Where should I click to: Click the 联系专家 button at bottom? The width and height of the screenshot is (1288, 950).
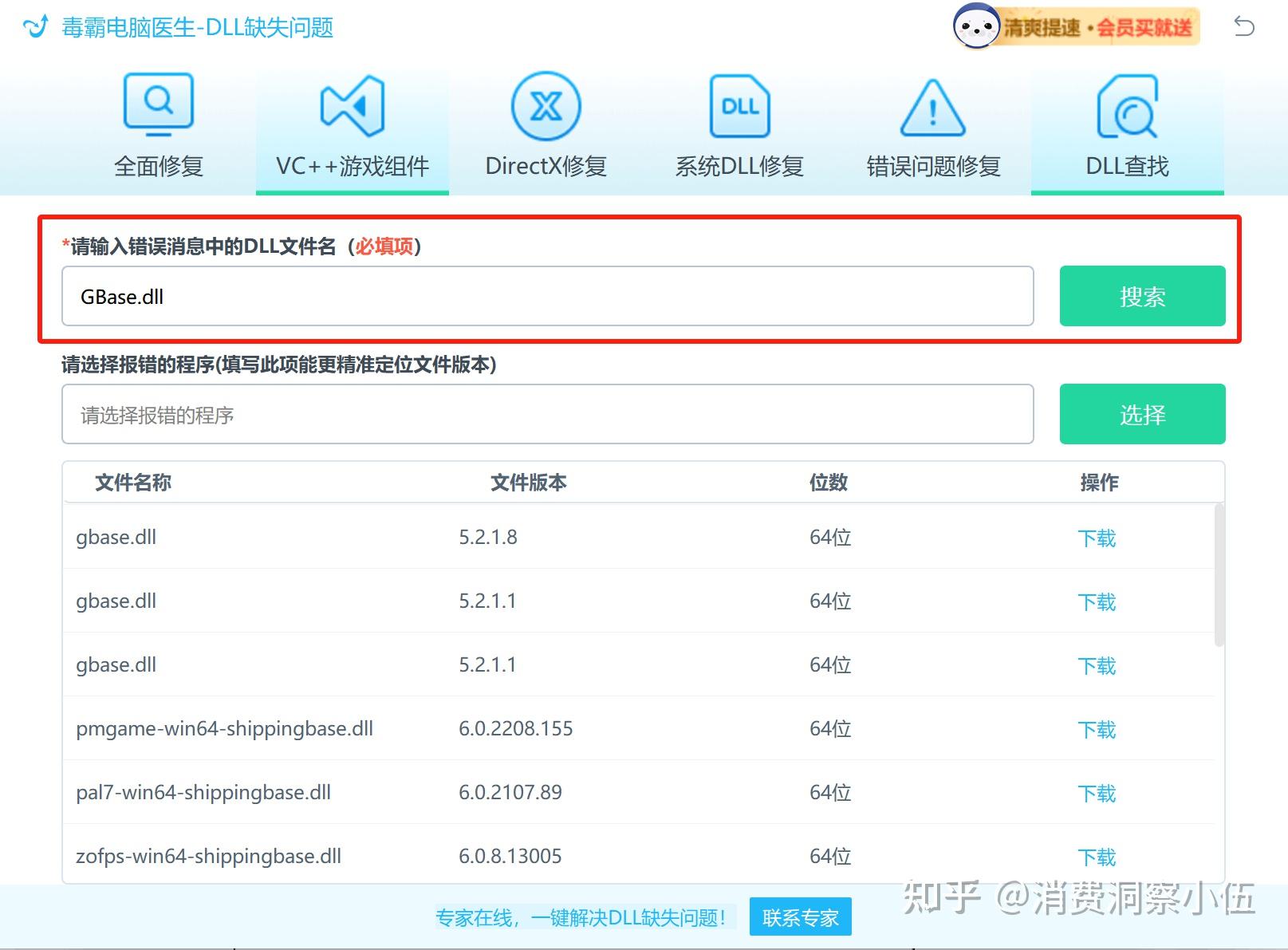pos(799,917)
